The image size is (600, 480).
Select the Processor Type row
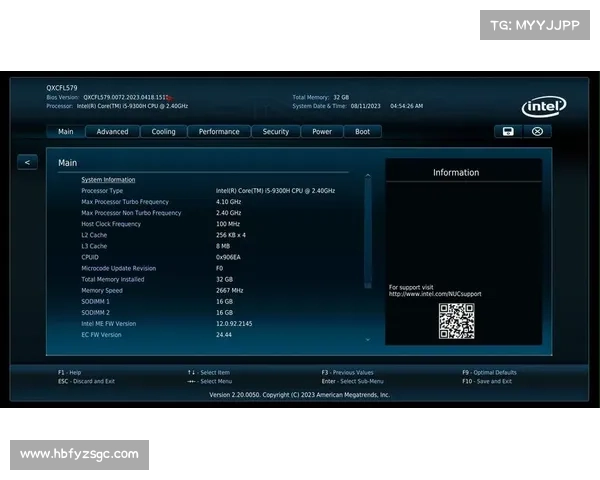[x=208, y=191]
